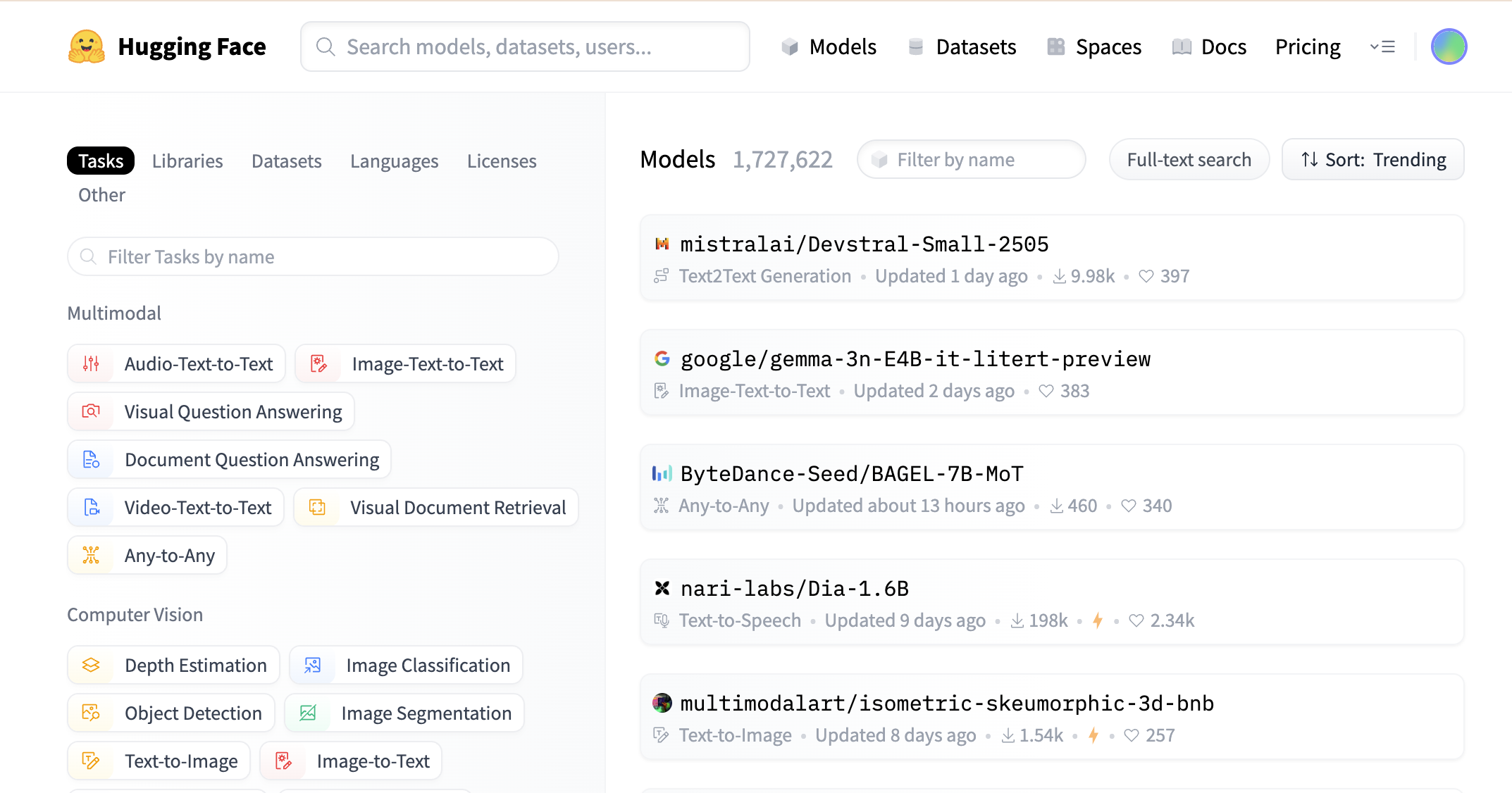Select the Text-to-Image task filter icon

pos(91,761)
